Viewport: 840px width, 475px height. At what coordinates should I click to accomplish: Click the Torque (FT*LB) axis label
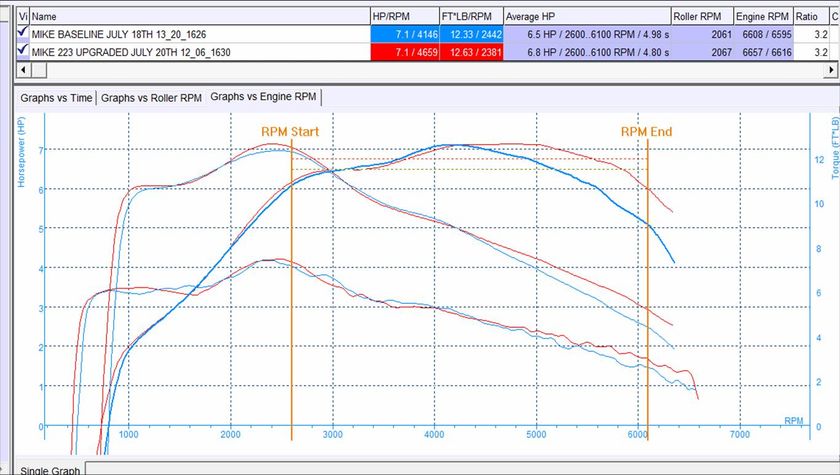(x=835, y=148)
